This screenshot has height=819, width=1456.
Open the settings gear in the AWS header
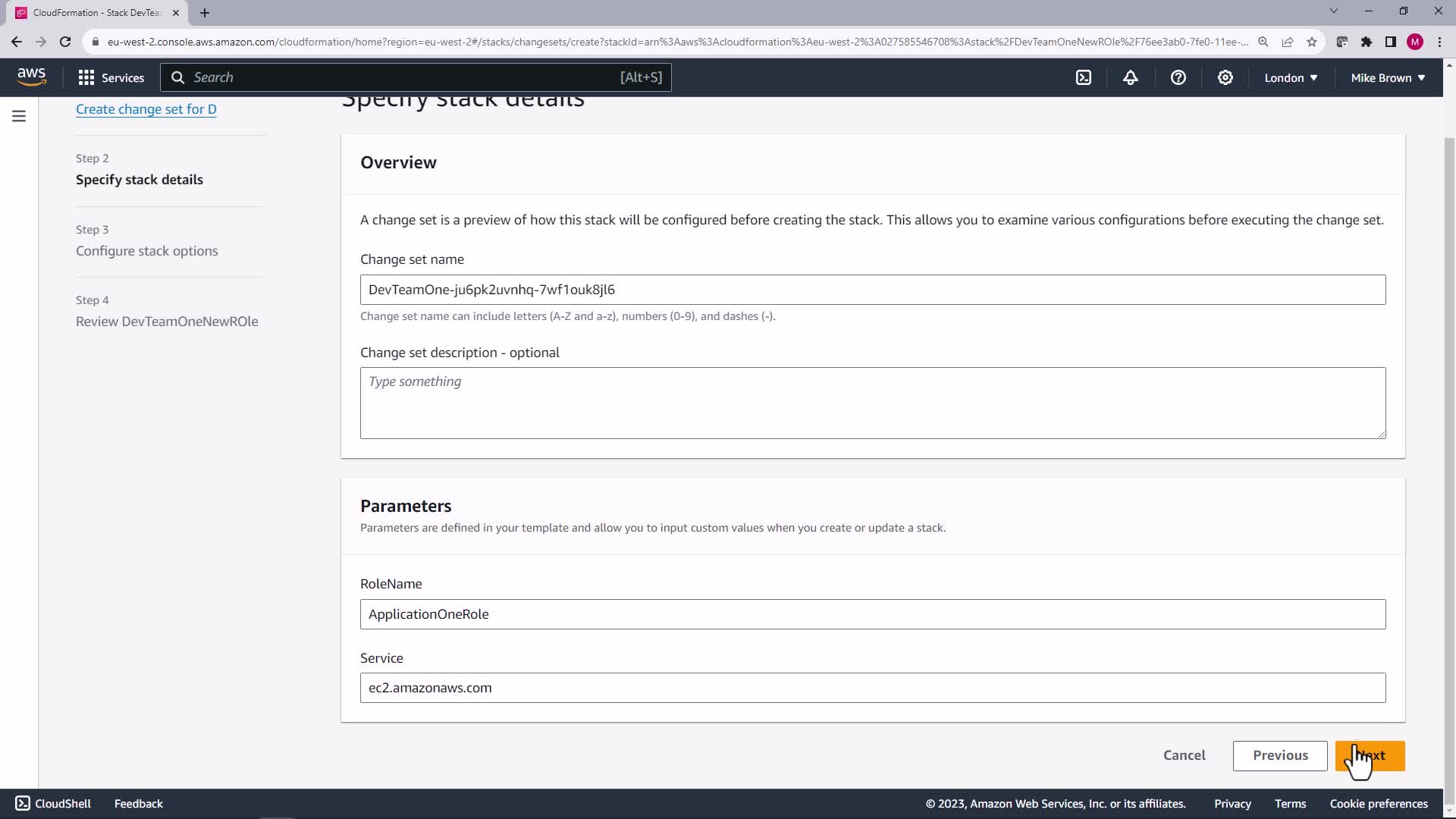[1225, 77]
